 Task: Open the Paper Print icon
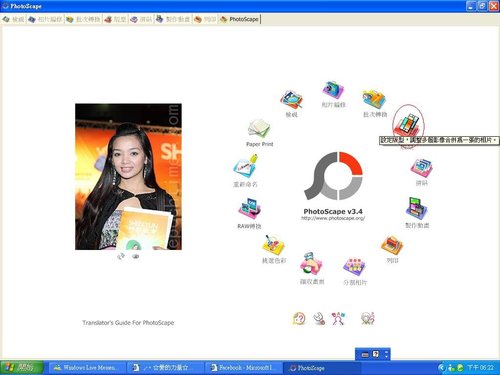point(259,129)
